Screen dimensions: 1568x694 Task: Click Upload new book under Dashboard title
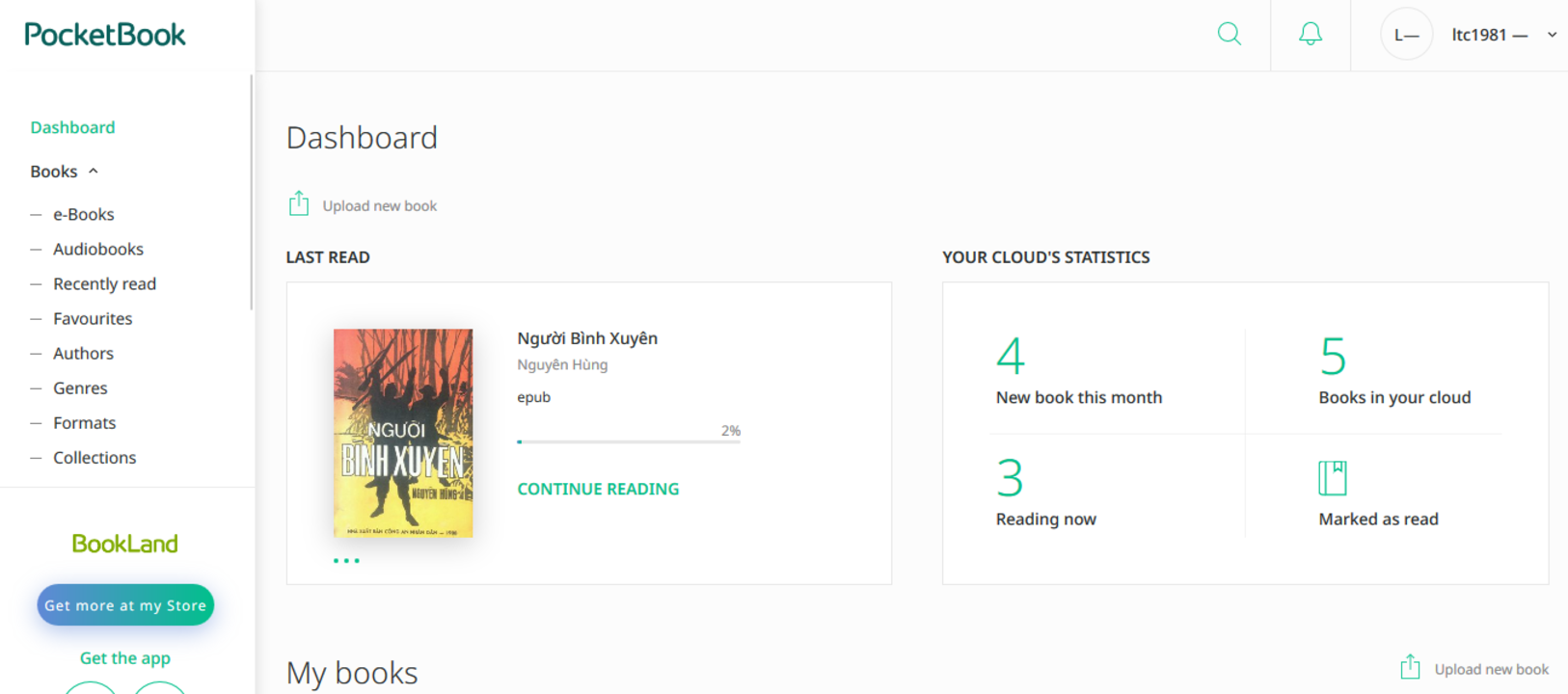(380, 205)
